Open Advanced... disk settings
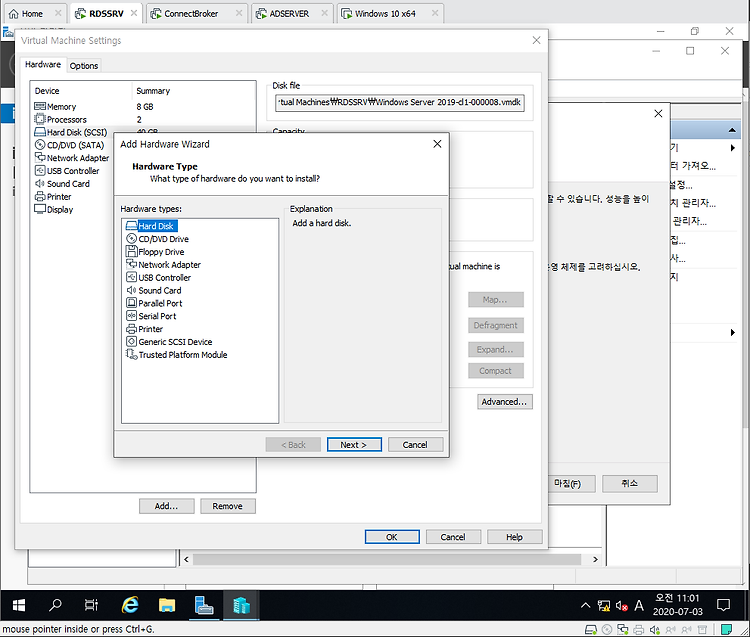 click(505, 402)
